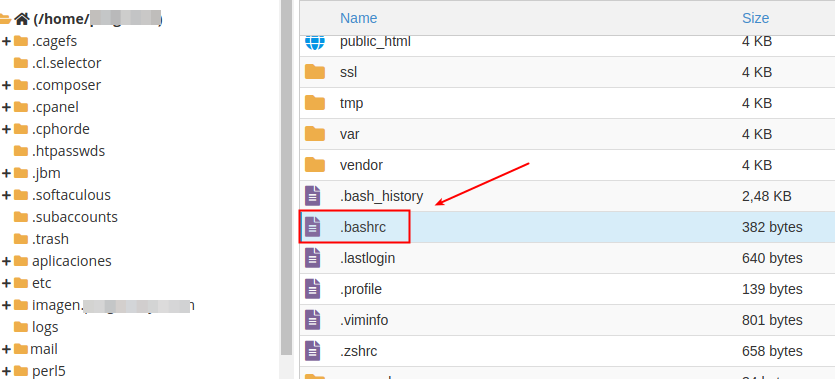Click the logs folder icon in tree
Screen dimensions: 835x379
tap(21, 327)
